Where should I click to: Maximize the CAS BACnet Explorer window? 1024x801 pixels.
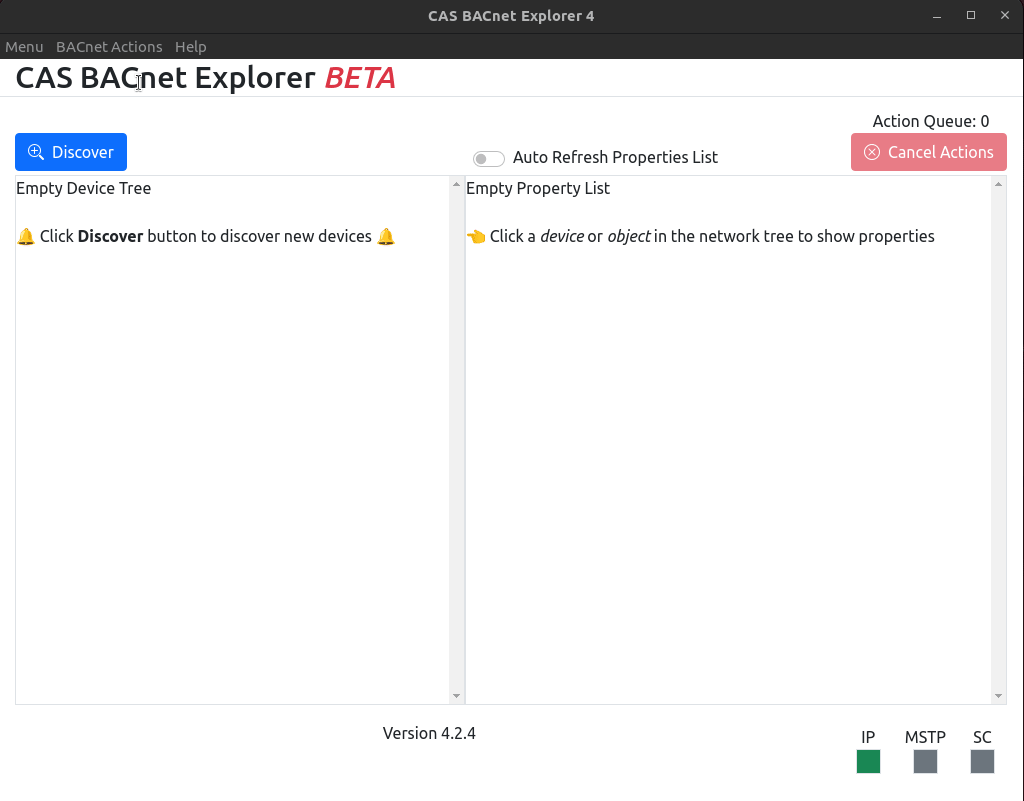[x=970, y=16]
